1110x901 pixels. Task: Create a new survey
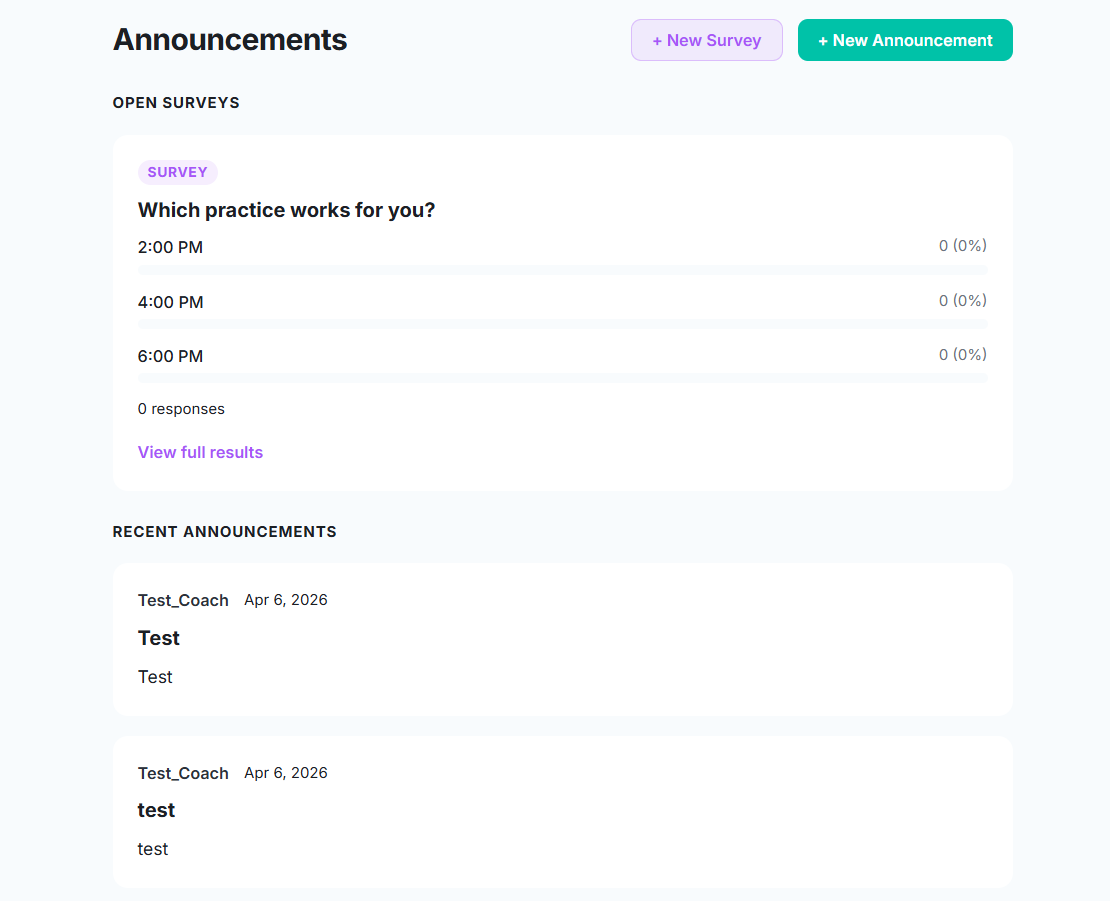[706, 40]
